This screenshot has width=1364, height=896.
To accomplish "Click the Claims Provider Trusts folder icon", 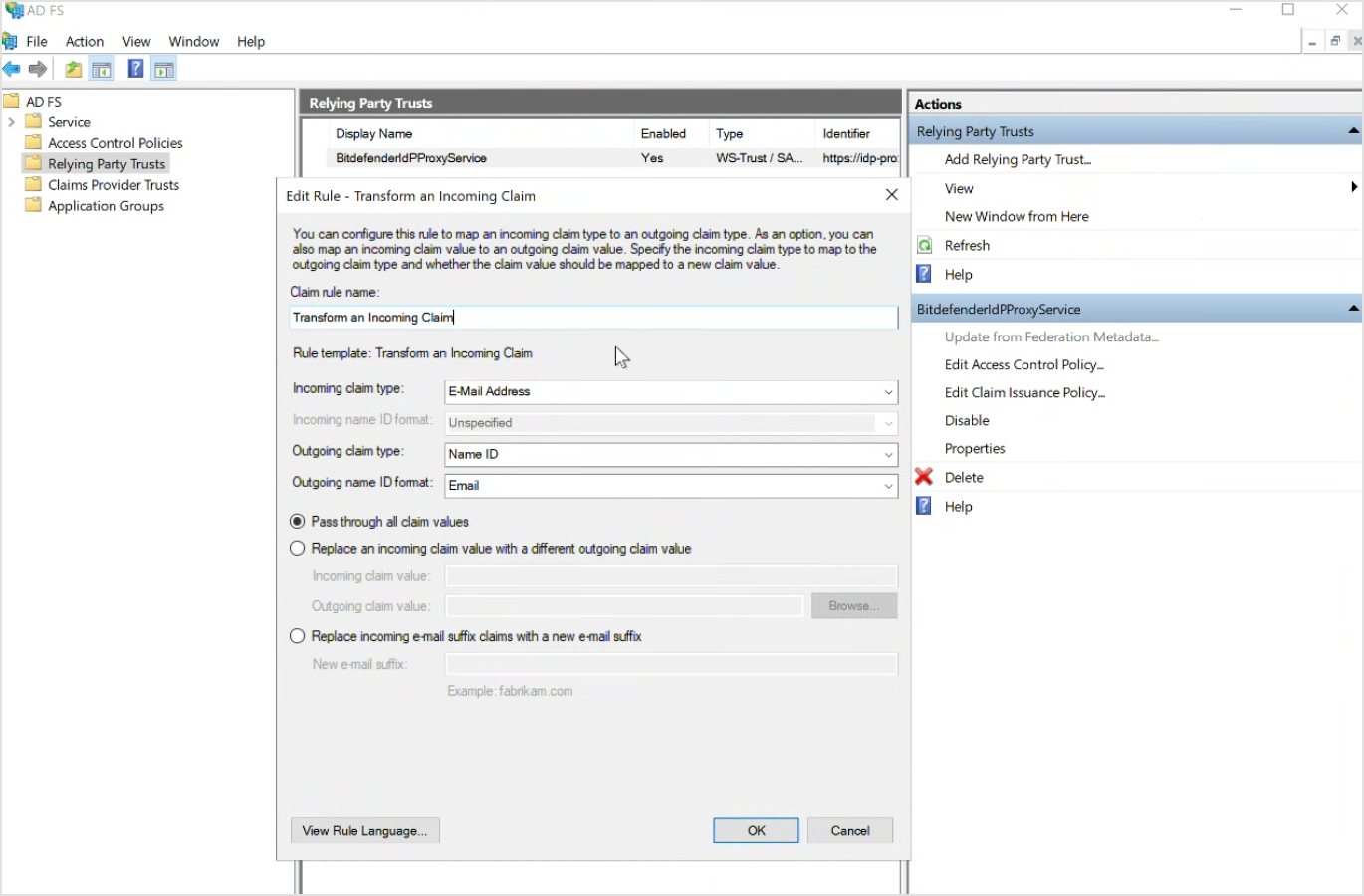I will [33, 184].
